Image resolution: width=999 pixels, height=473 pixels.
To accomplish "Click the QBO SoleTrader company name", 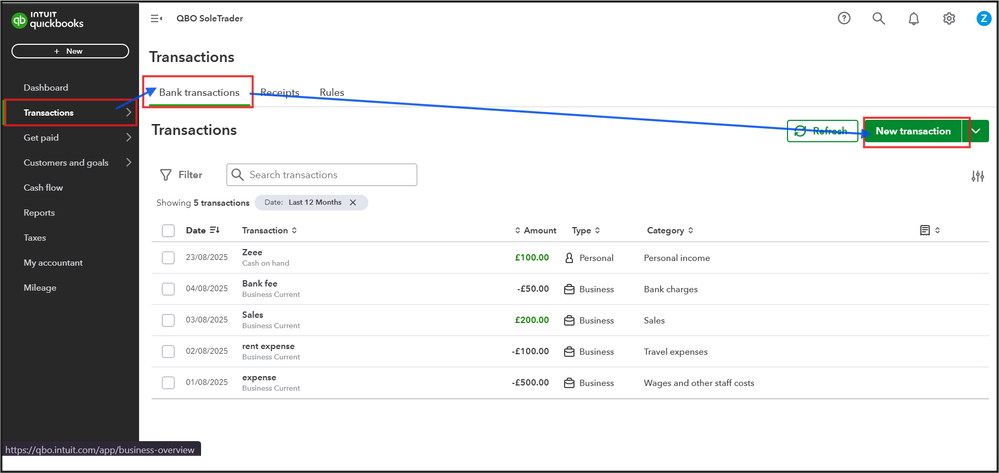I will tap(210, 18).
